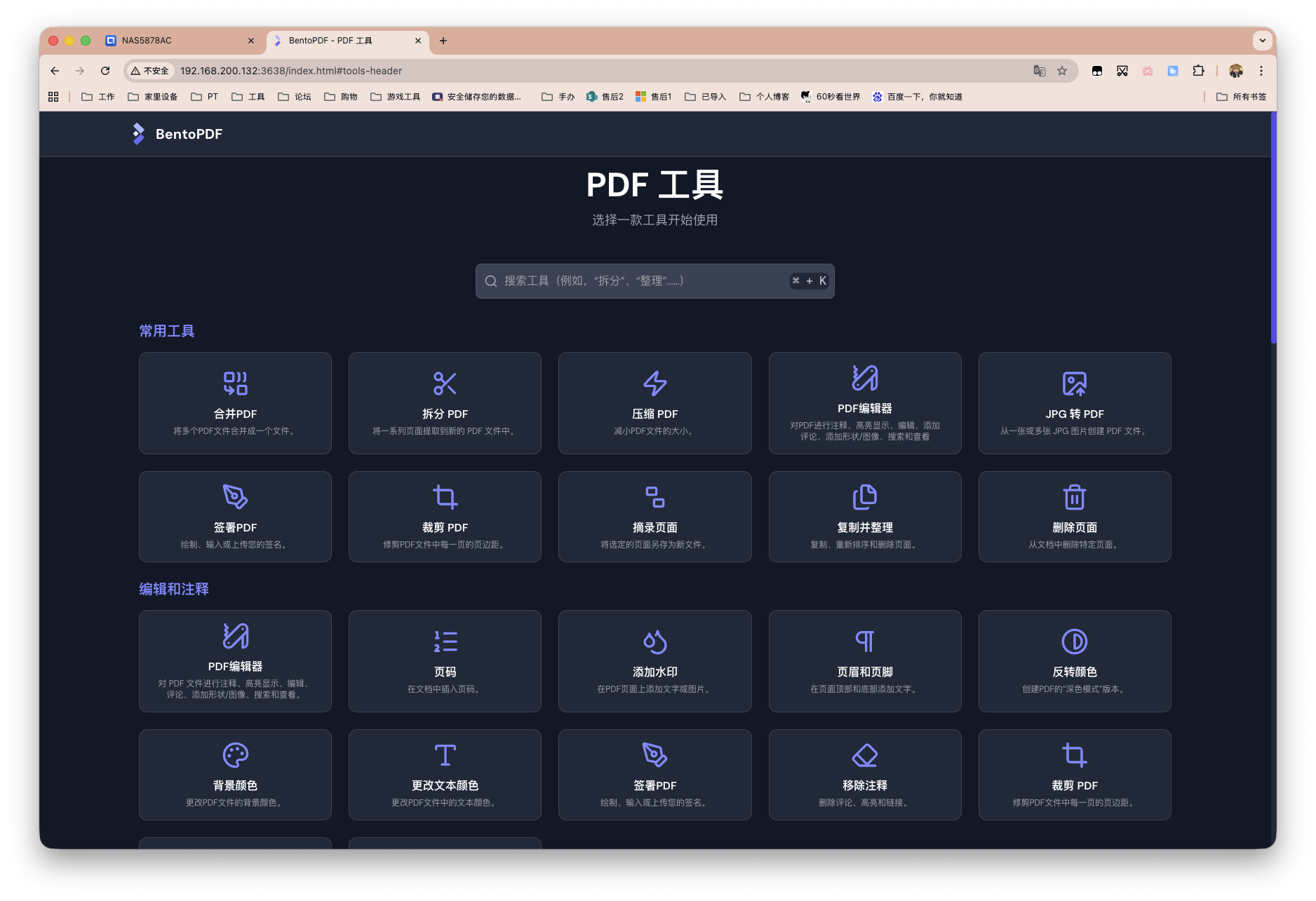
Task: Click the 压缩 PDF lightning bolt icon
Action: 654,384
